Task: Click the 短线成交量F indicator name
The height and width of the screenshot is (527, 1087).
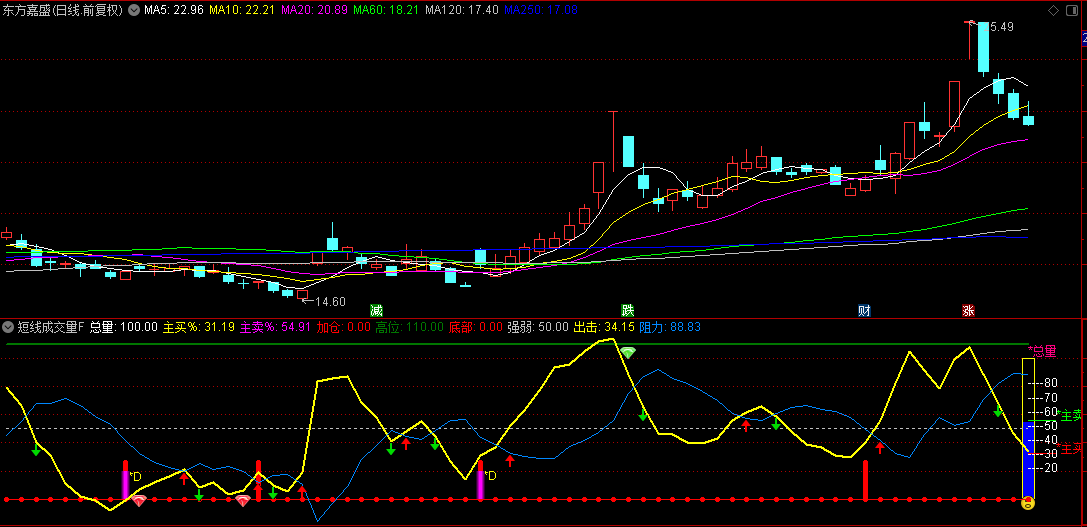Action: tap(51, 326)
